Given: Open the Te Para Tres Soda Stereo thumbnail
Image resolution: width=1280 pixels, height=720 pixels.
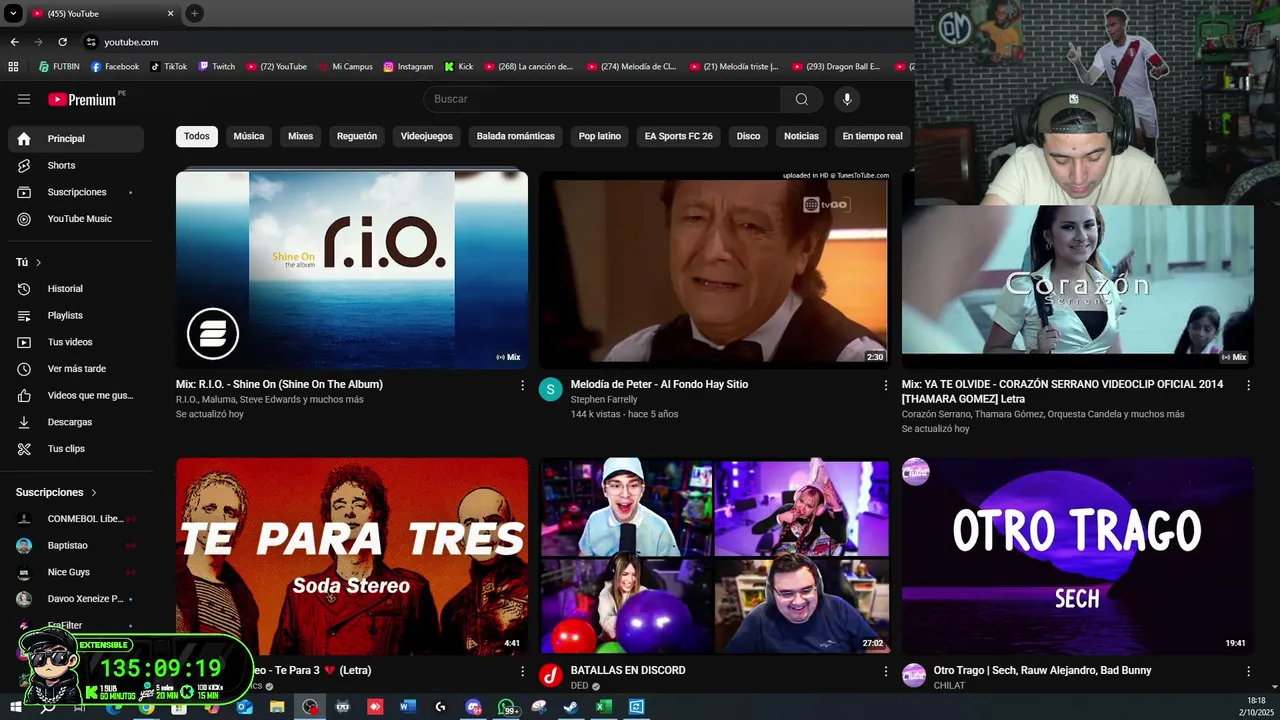Looking at the screenshot, I should pyautogui.click(x=352, y=556).
